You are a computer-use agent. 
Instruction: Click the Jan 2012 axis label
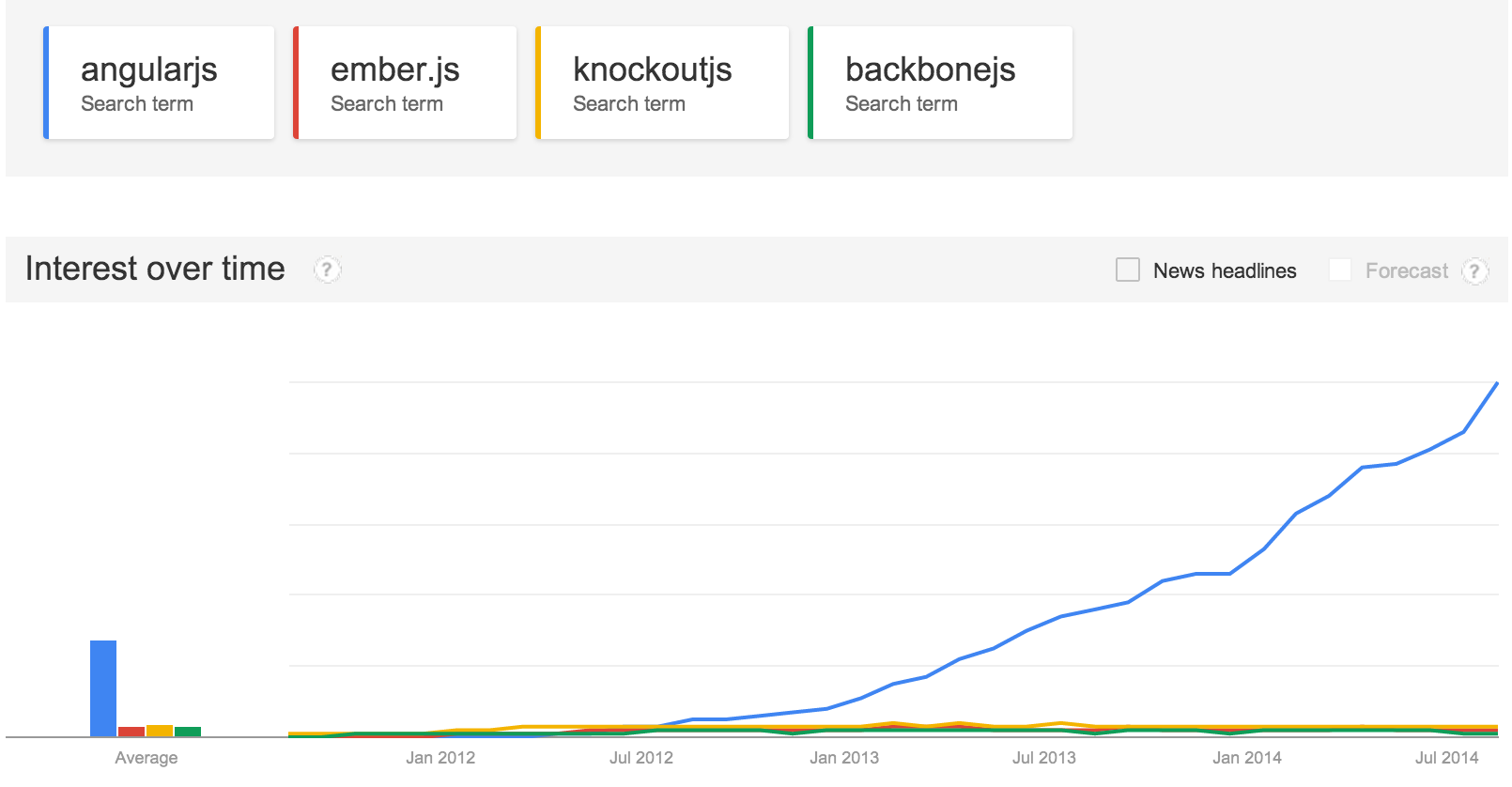440,758
